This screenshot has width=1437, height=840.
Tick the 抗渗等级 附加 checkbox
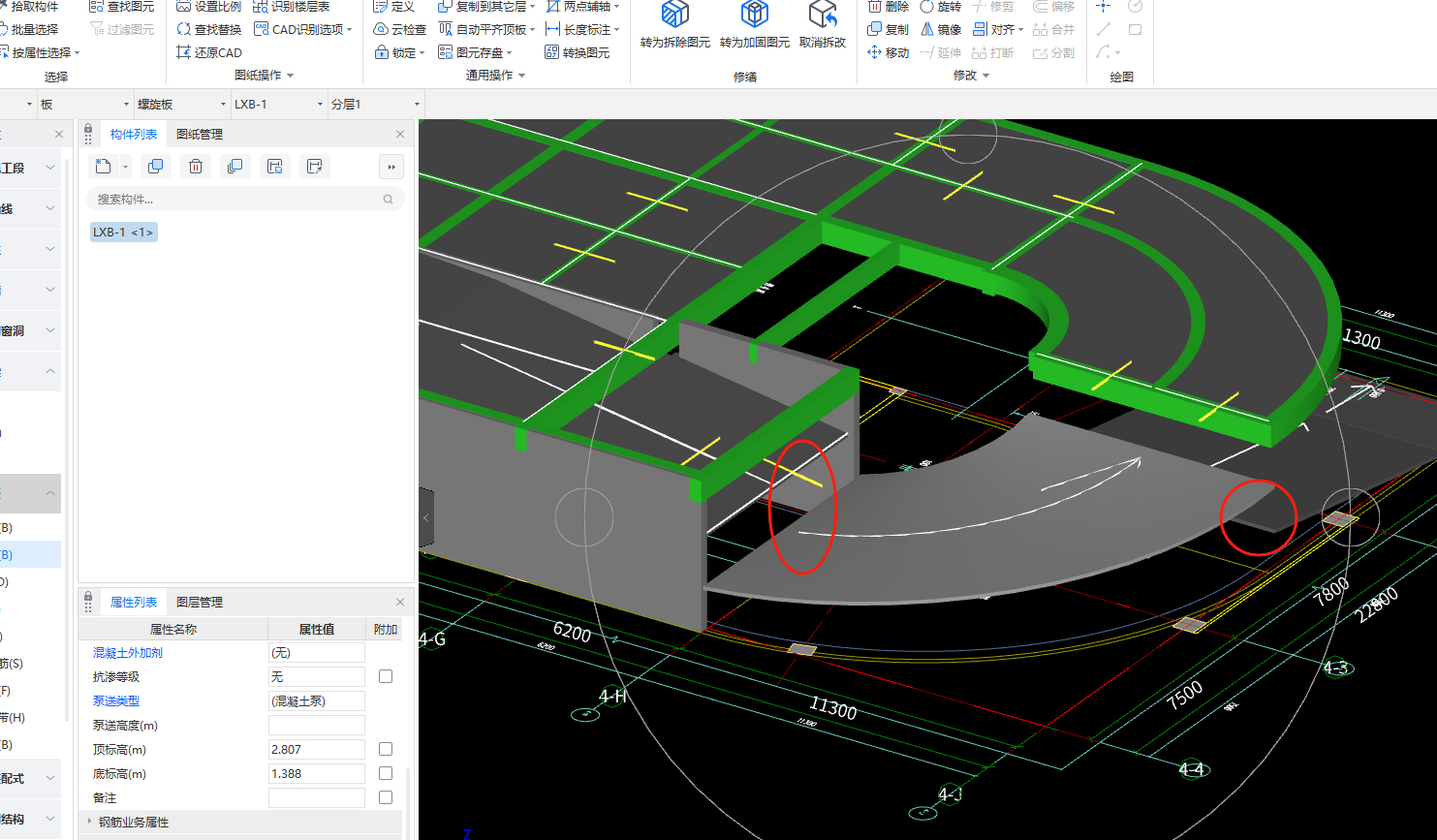pos(386,676)
